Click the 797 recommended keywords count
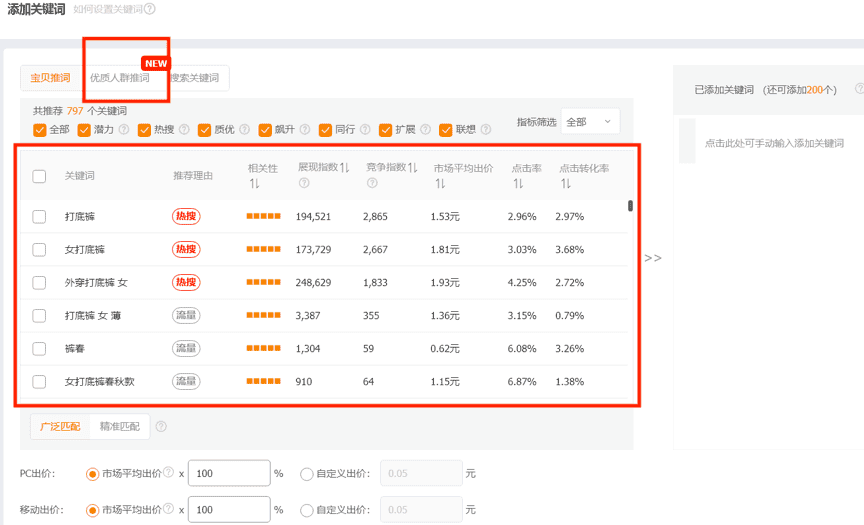Screen dimensions: 864x525 (75, 111)
